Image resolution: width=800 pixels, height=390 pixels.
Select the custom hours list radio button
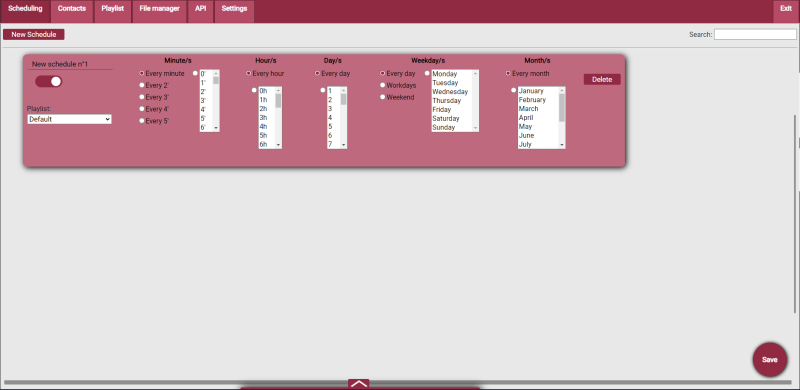[255, 90]
